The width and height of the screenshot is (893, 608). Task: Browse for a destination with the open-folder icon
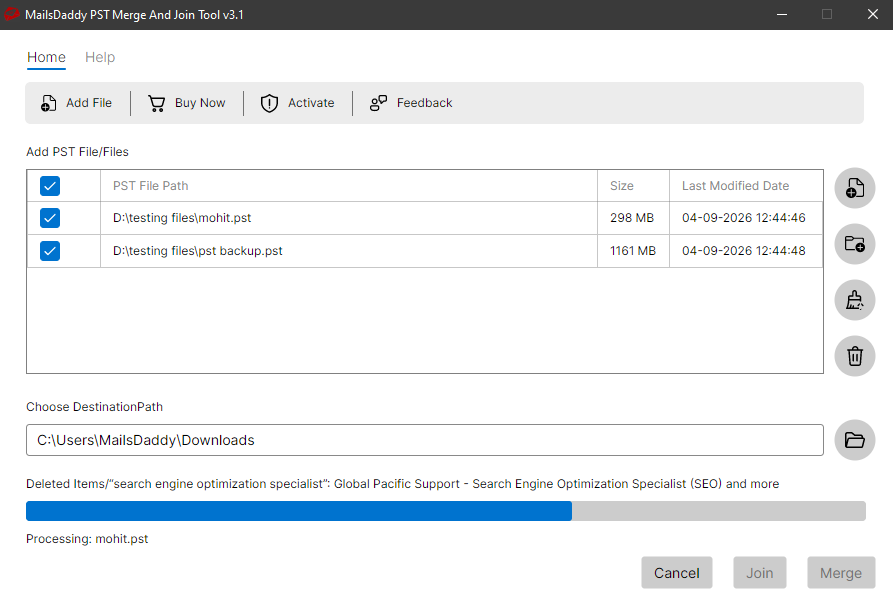tap(855, 440)
